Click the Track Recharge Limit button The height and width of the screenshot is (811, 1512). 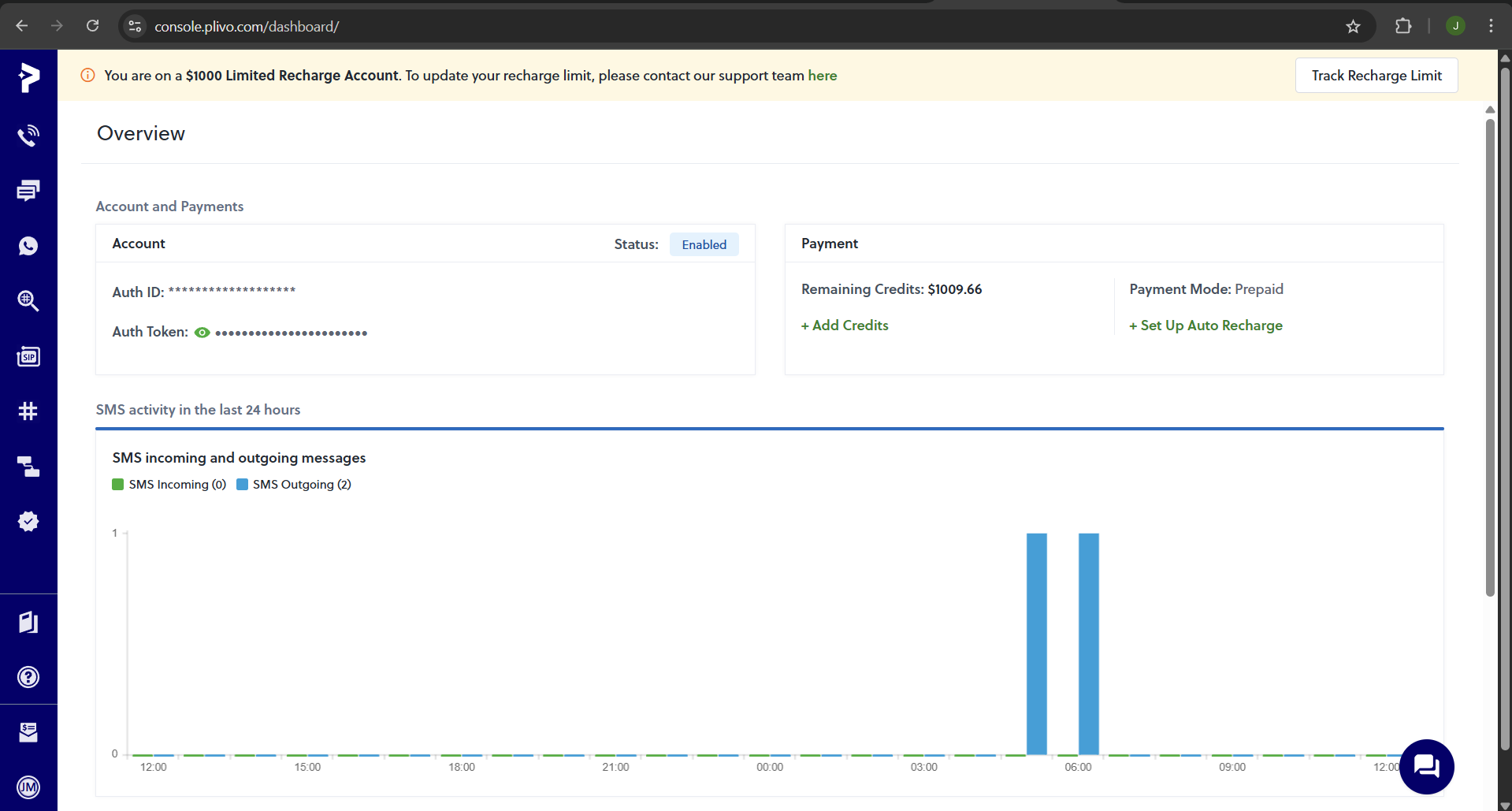(1376, 76)
